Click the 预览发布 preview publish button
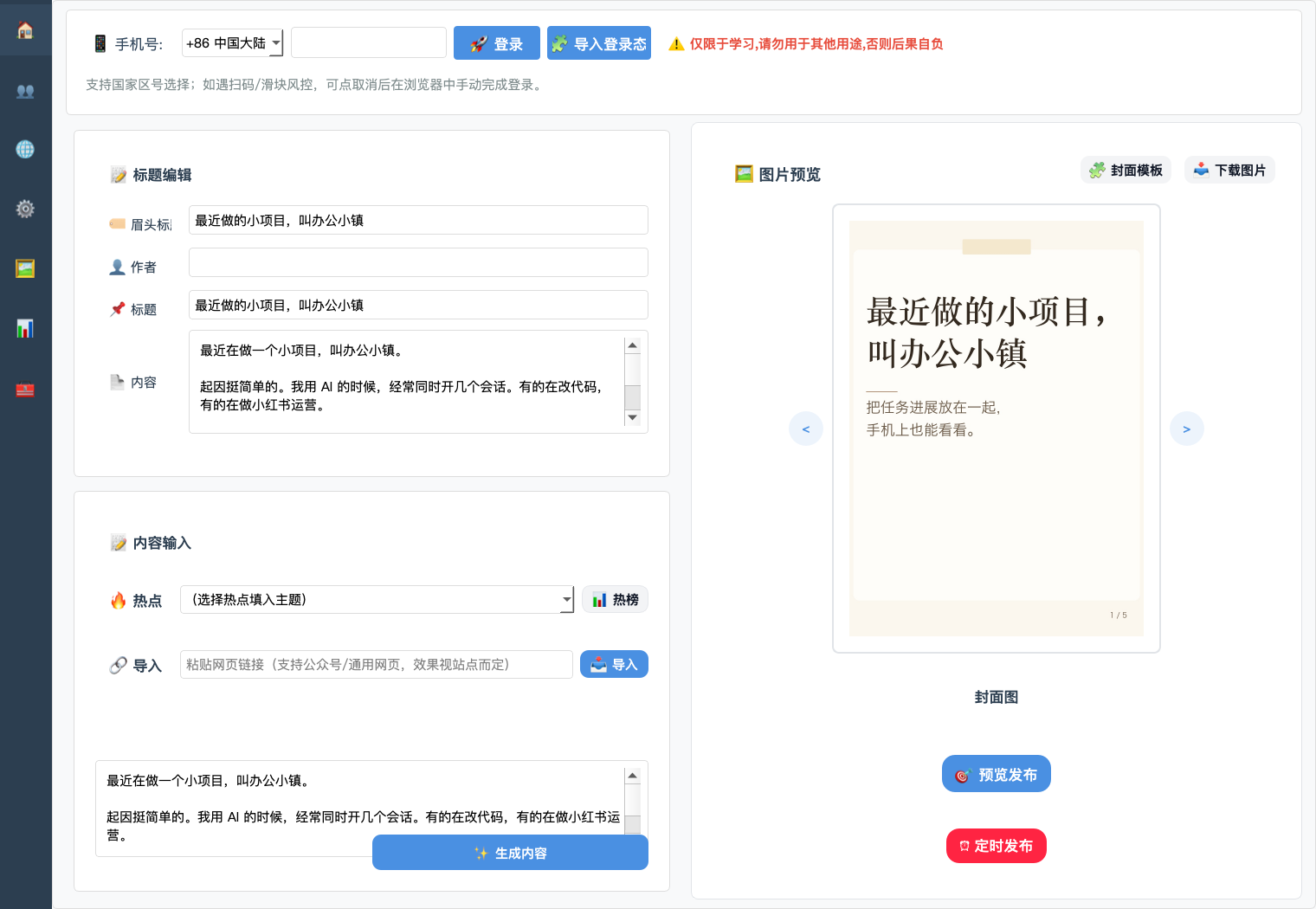 [x=997, y=774]
